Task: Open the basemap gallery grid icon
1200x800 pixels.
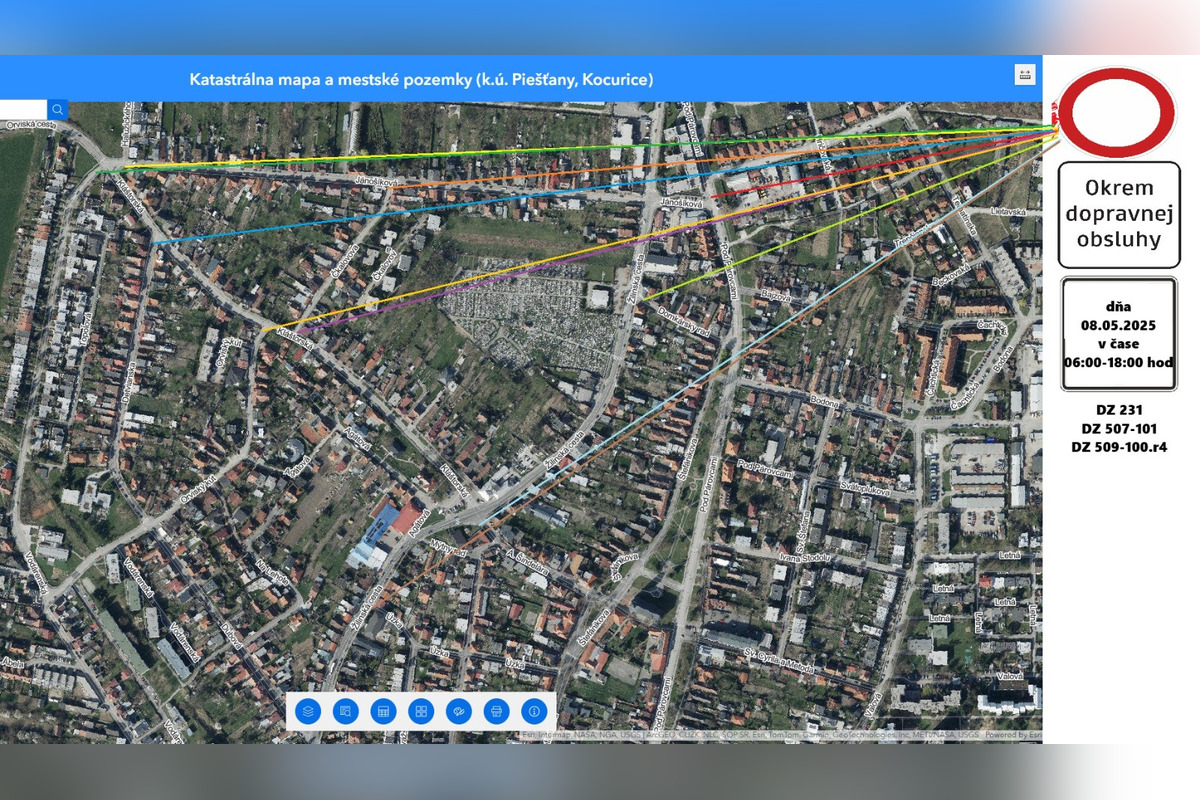Action: point(421,711)
